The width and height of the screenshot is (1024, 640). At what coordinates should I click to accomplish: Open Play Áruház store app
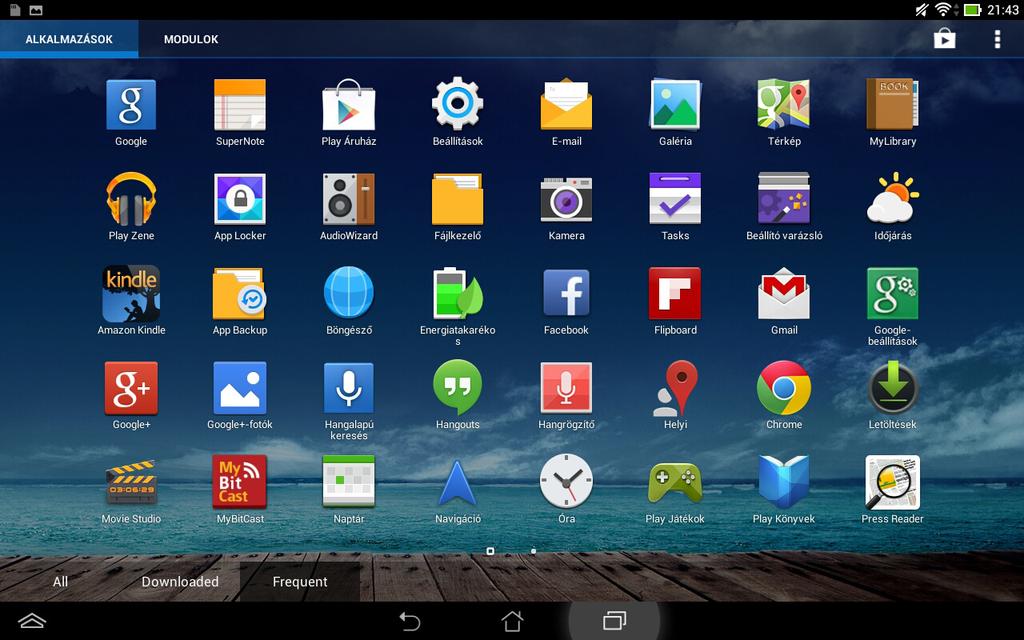click(349, 105)
